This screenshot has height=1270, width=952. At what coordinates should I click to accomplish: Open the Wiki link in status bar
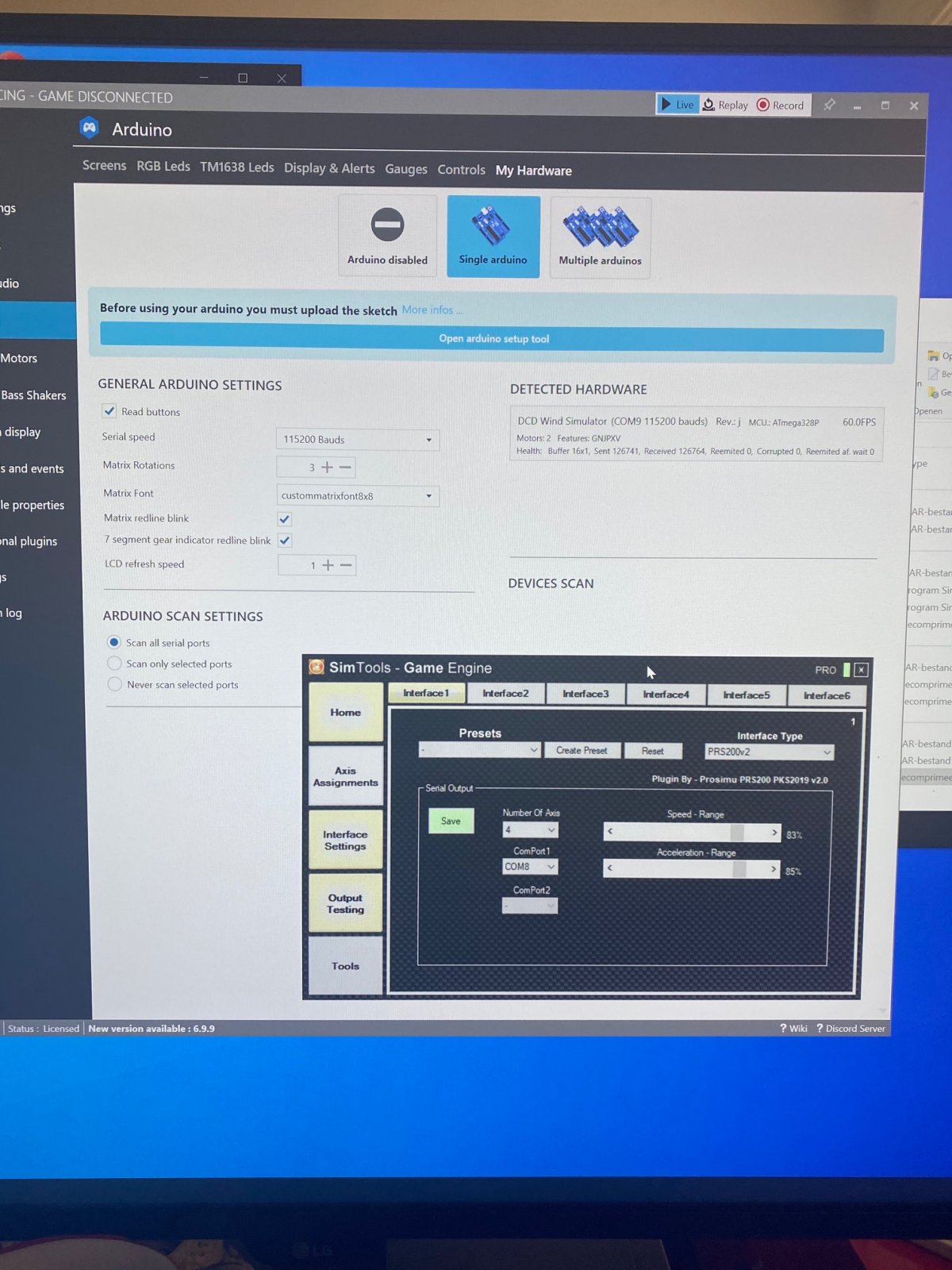pos(794,1028)
